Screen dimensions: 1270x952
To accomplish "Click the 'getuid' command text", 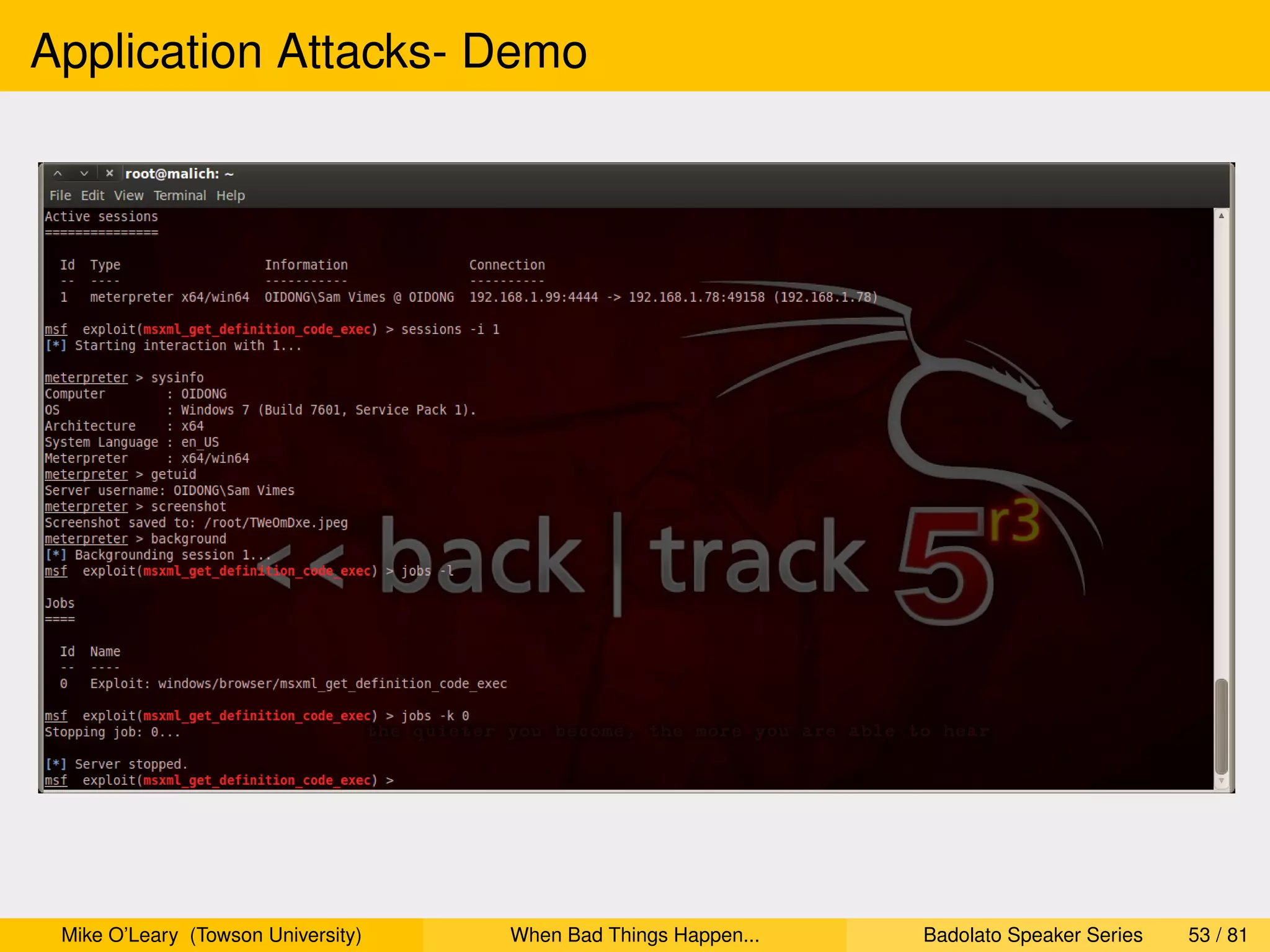I will [x=174, y=475].
